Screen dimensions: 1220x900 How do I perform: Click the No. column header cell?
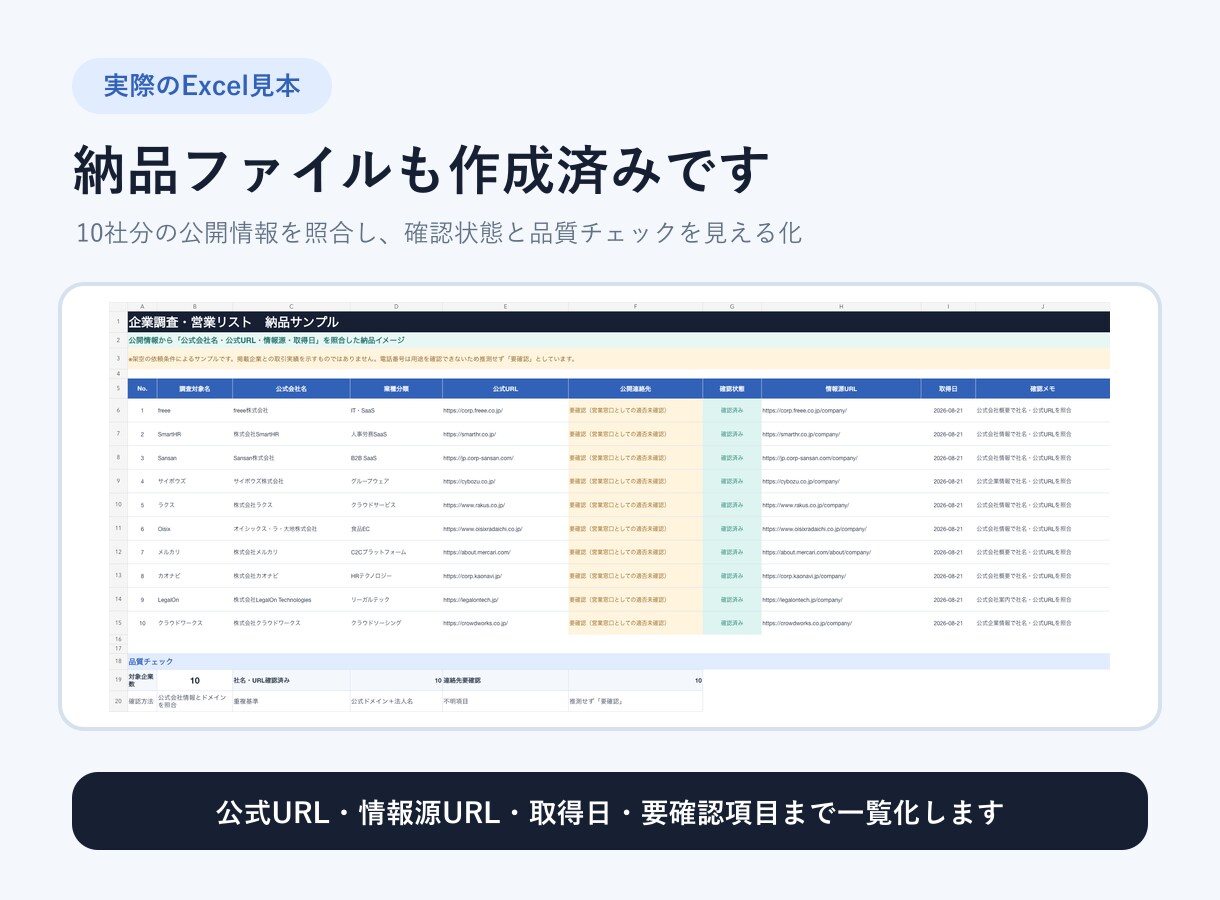click(142, 388)
